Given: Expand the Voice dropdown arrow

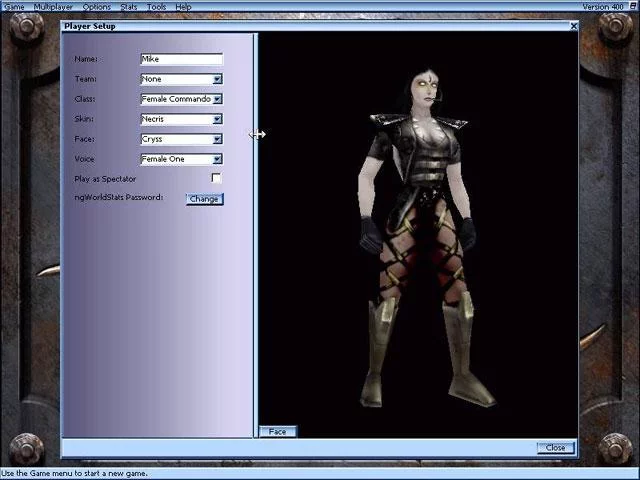Looking at the screenshot, I should pos(218,159).
